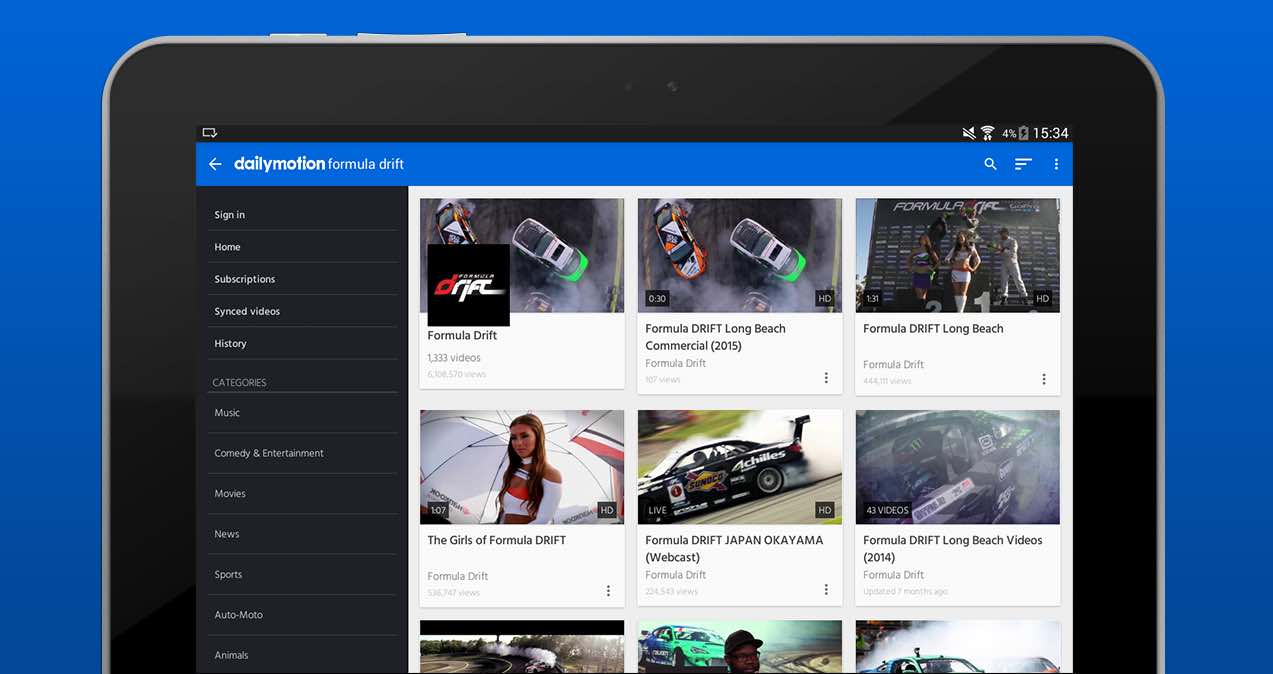Viewport: 1273px width, 674px height.
Task: Open options for Formula DRIFT Long Beach Commercial
Action: 826,378
